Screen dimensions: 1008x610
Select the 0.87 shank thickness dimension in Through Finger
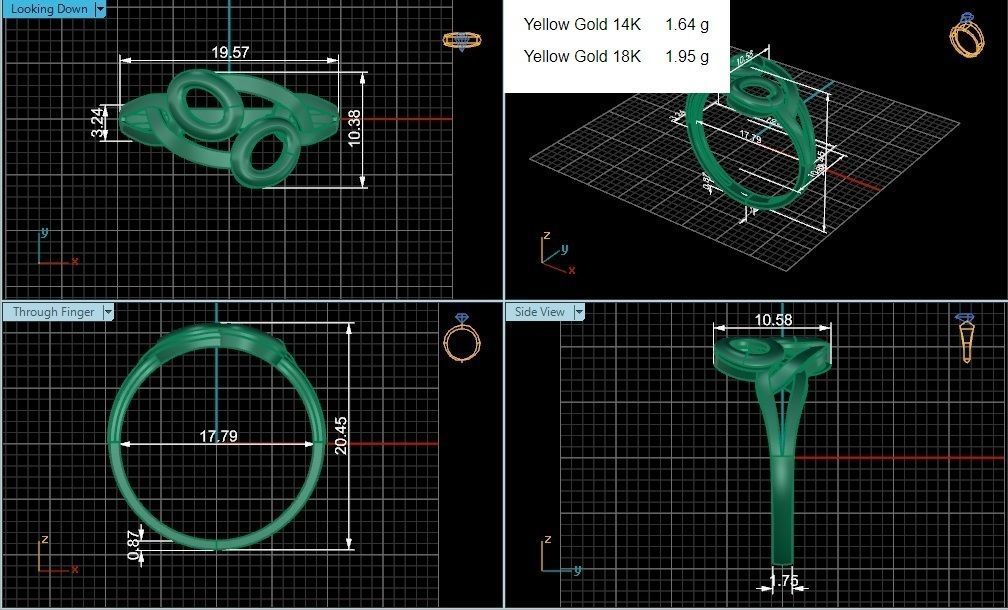[x=134, y=544]
